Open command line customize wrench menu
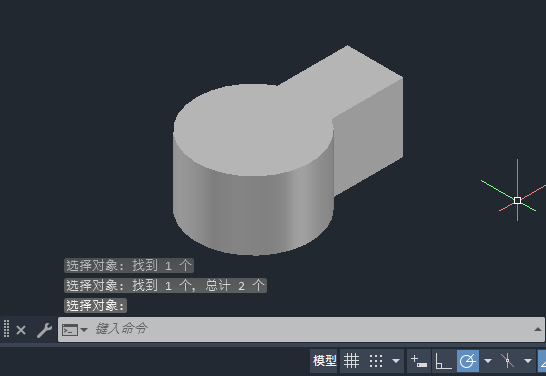The height and width of the screenshot is (376, 546). coord(44,330)
